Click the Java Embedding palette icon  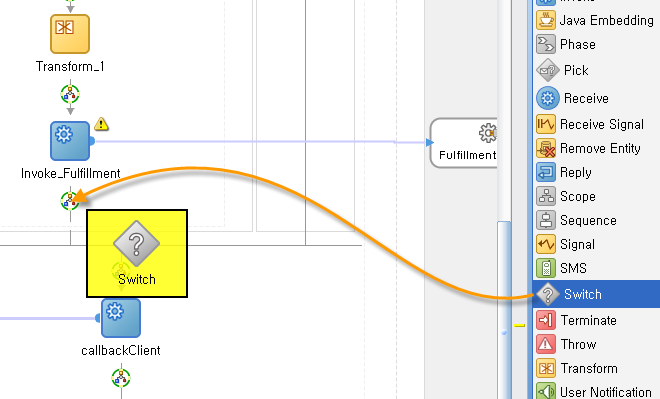(546, 20)
